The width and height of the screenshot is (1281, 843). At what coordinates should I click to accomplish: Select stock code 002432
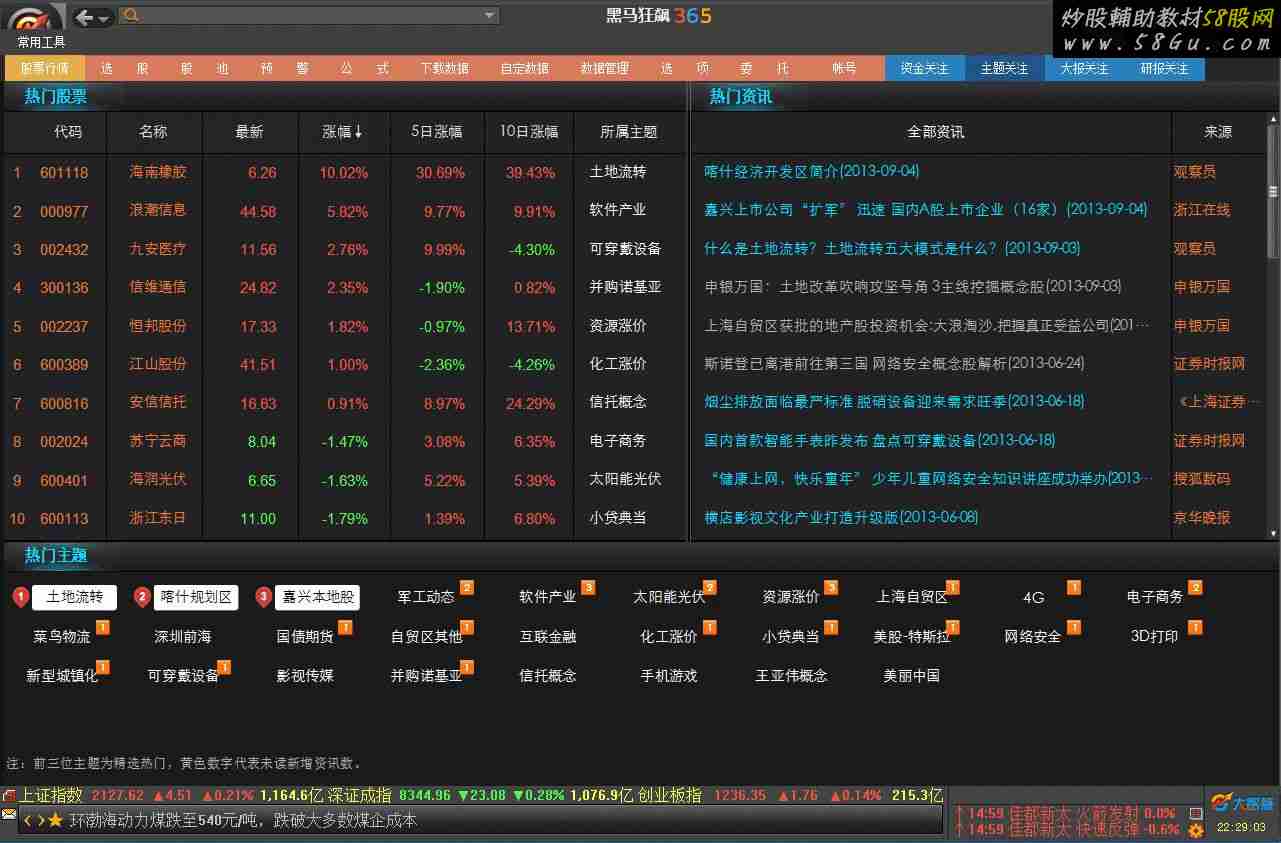pos(64,249)
